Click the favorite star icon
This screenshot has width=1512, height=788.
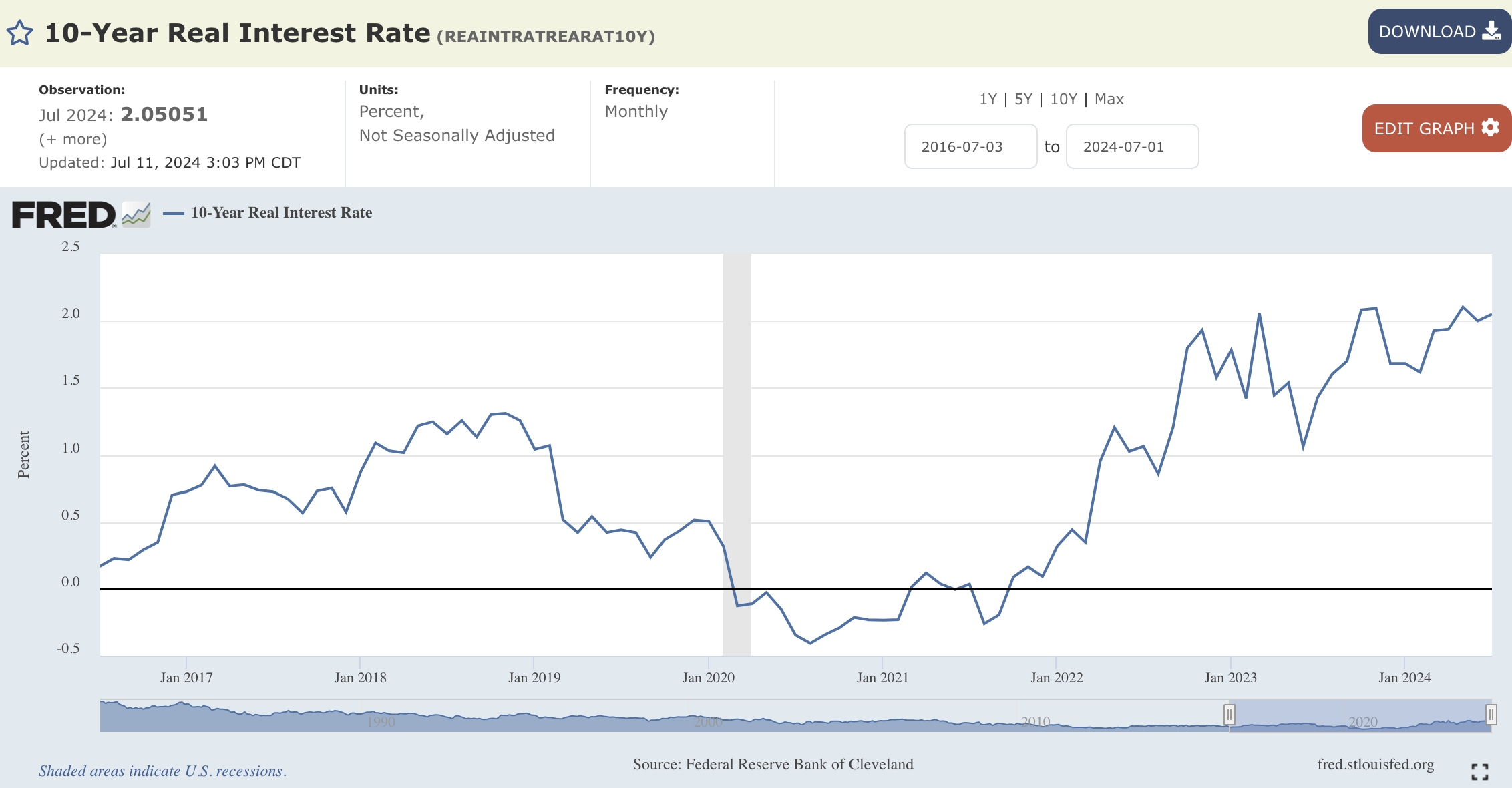pos(19,33)
